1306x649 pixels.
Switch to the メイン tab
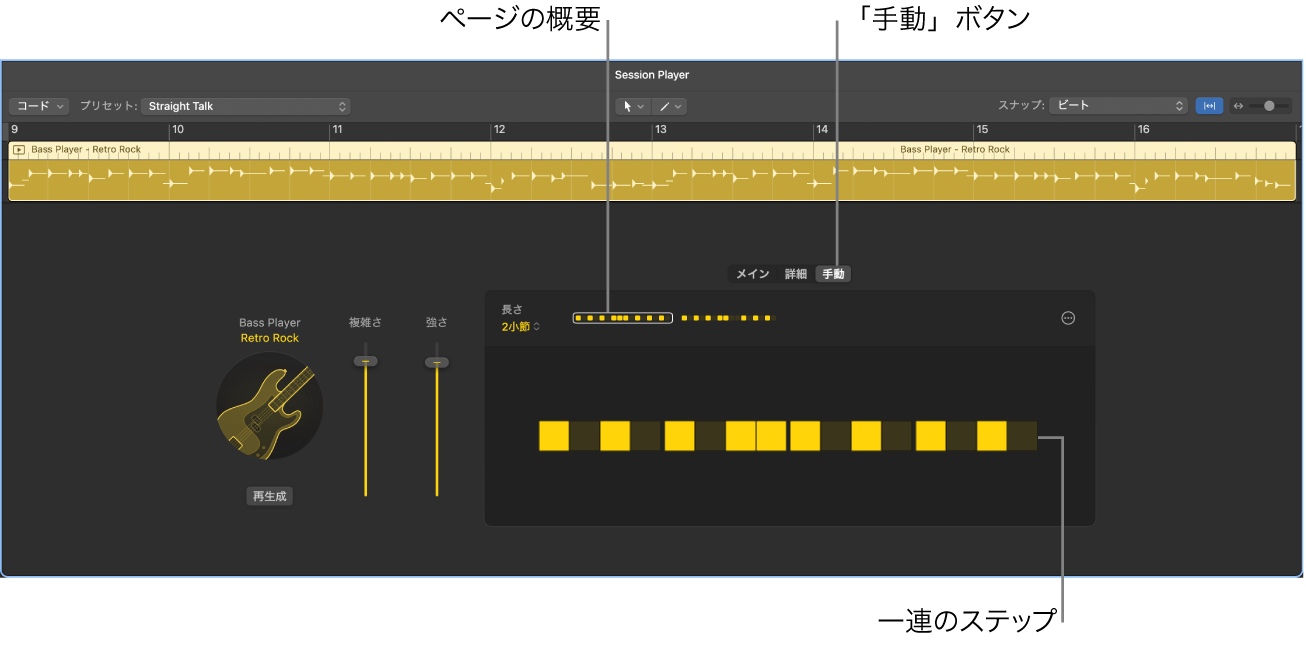752,273
